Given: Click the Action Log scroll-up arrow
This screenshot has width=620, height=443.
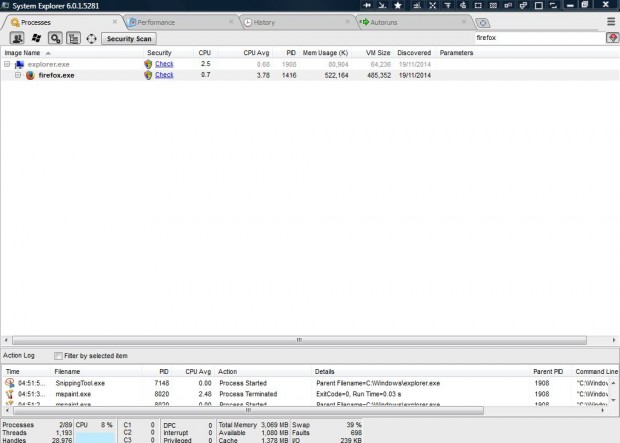Looking at the screenshot, I should coord(613,383).
